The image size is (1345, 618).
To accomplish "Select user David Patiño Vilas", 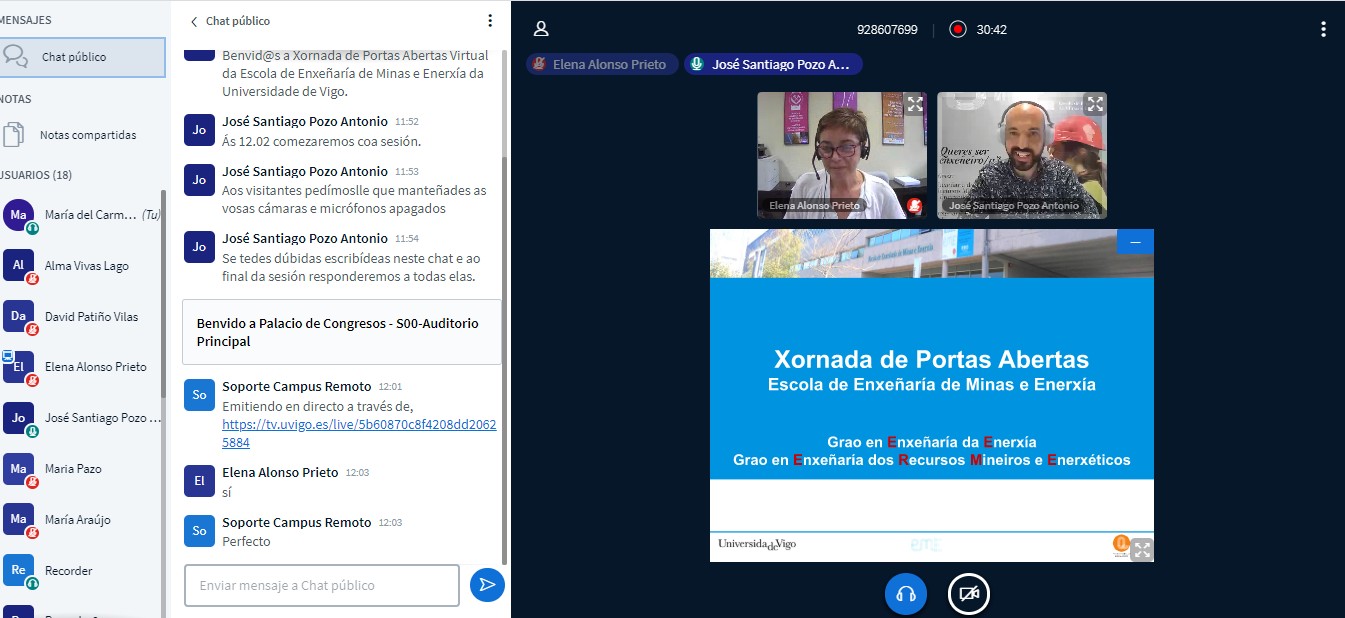I will click(x=82, y=317).
